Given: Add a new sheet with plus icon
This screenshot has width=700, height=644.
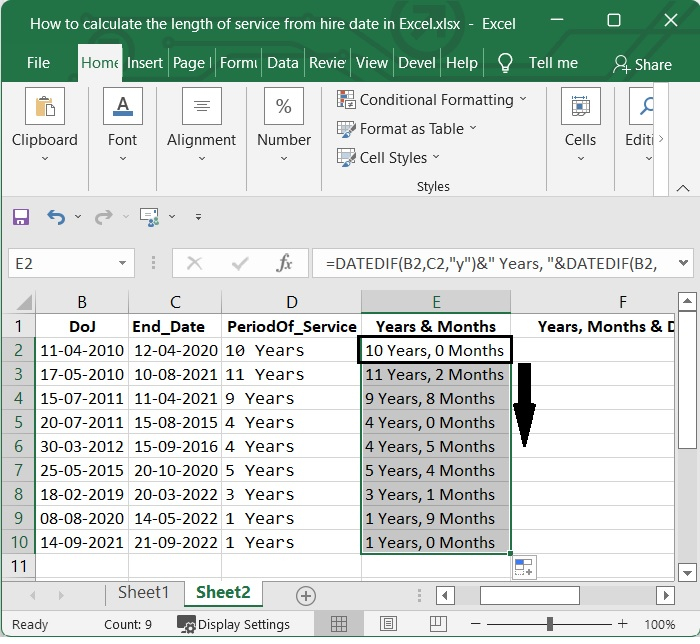Looking at the screenshot, I should [x=306, y=595].
